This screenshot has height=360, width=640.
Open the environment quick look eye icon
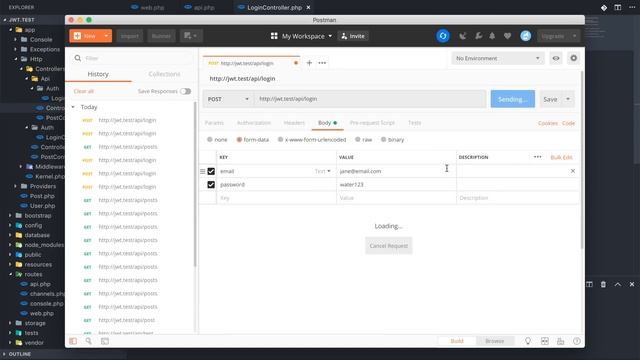click(x=556, y=58)
